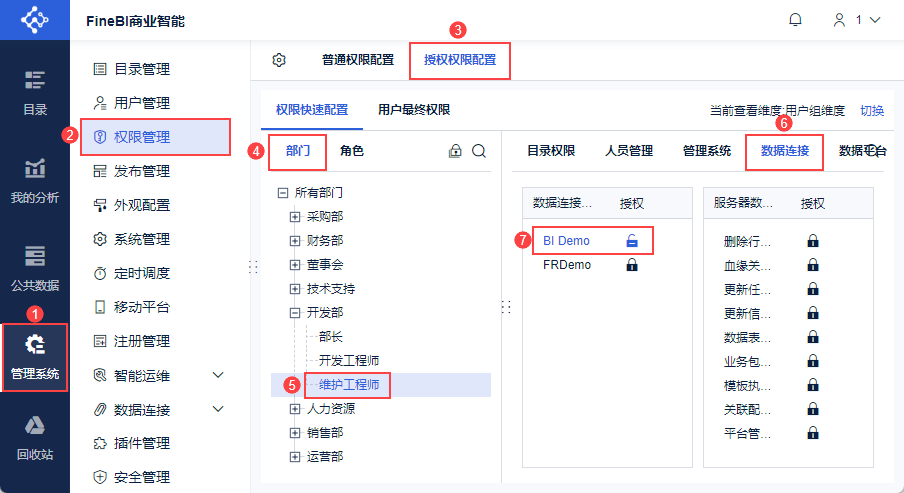Expand the 采购部 department node
904x493 pixels.
(295, 216)
